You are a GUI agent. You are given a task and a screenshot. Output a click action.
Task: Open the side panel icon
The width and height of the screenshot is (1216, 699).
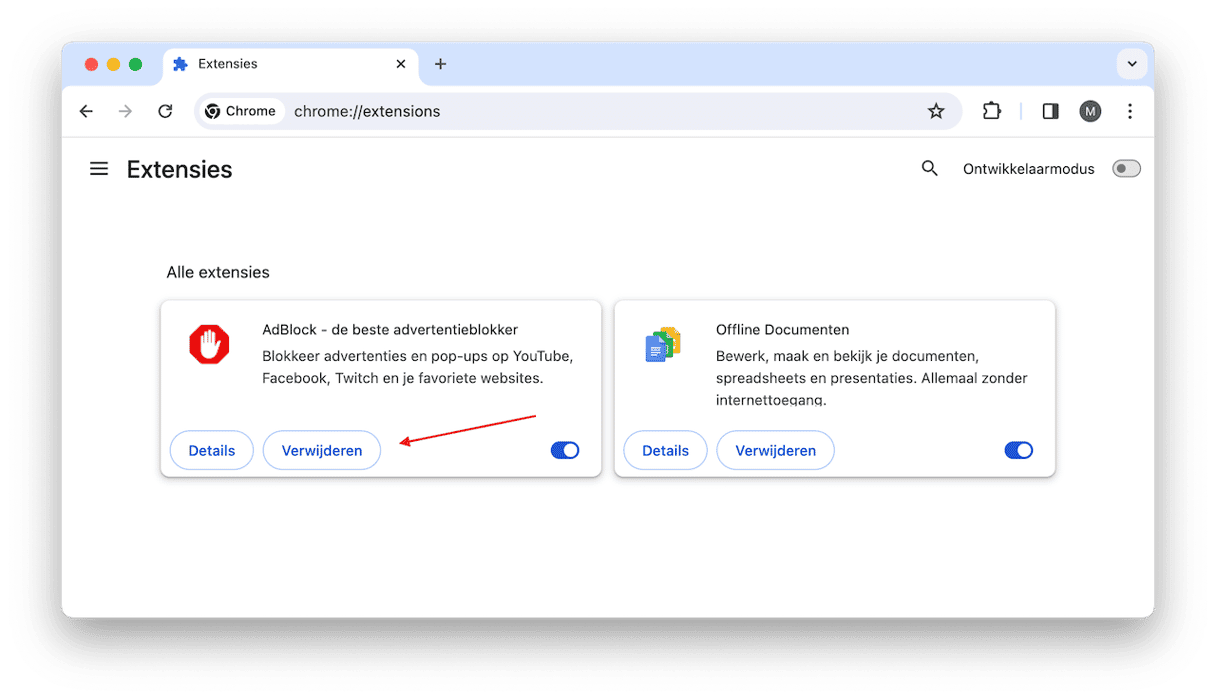coord(1050,111)
